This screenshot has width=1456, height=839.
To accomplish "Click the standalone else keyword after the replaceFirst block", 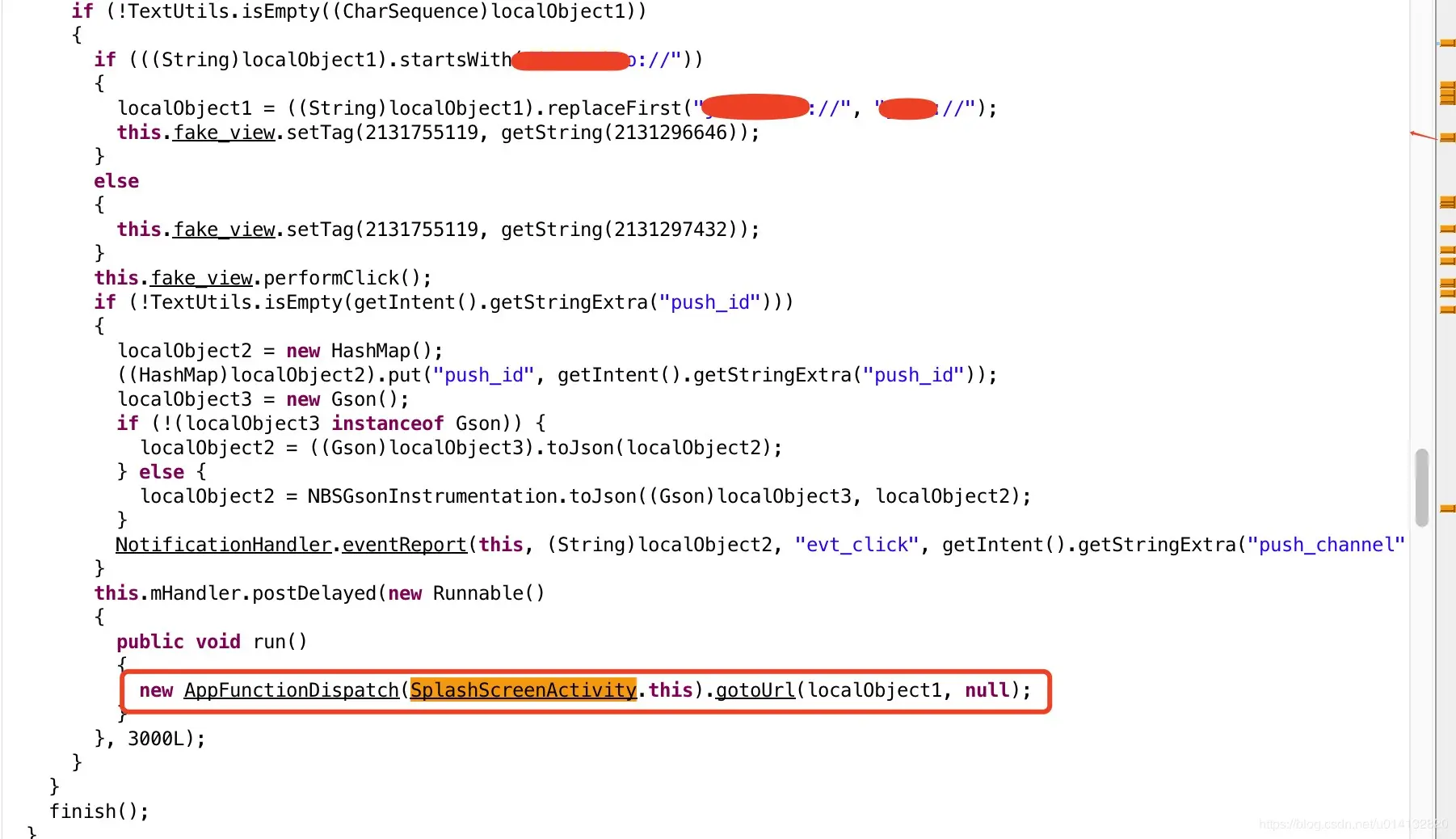I will click(x=116, y=181).
